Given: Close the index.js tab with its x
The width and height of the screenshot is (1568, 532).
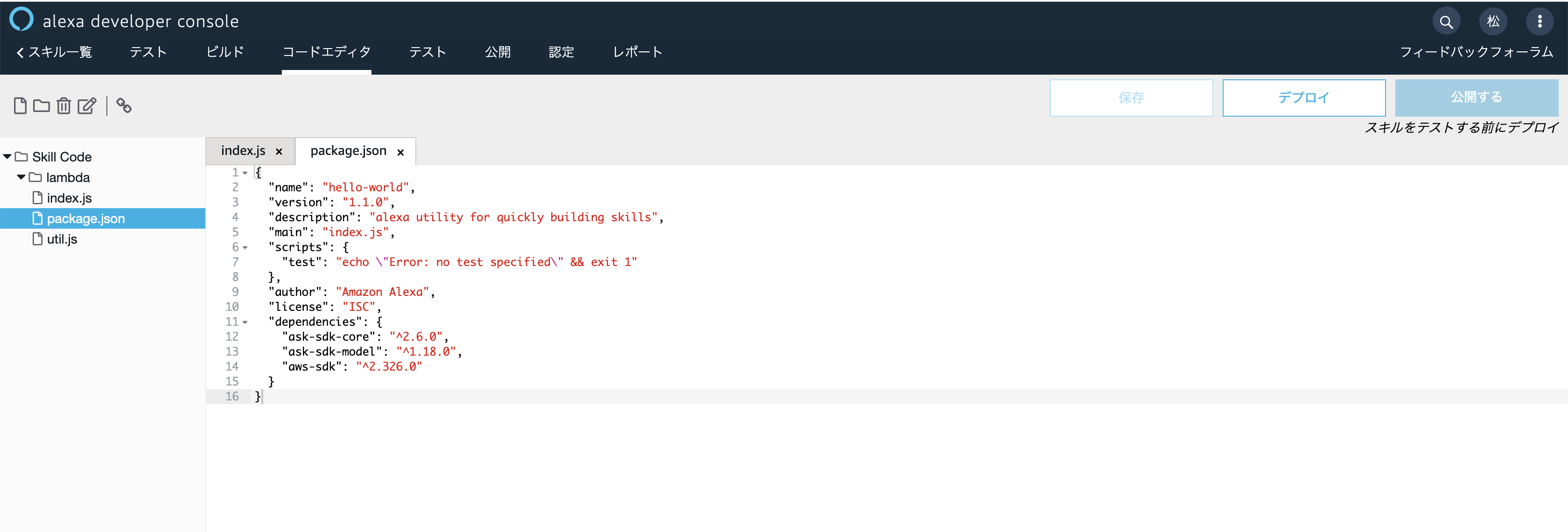Looking at the screenshot, I should tap(279, 152).
